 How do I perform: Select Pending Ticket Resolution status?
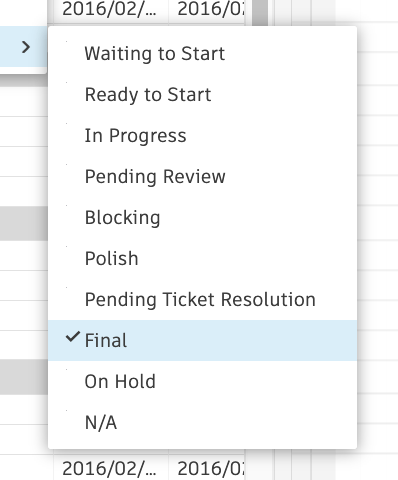(202, 299)
